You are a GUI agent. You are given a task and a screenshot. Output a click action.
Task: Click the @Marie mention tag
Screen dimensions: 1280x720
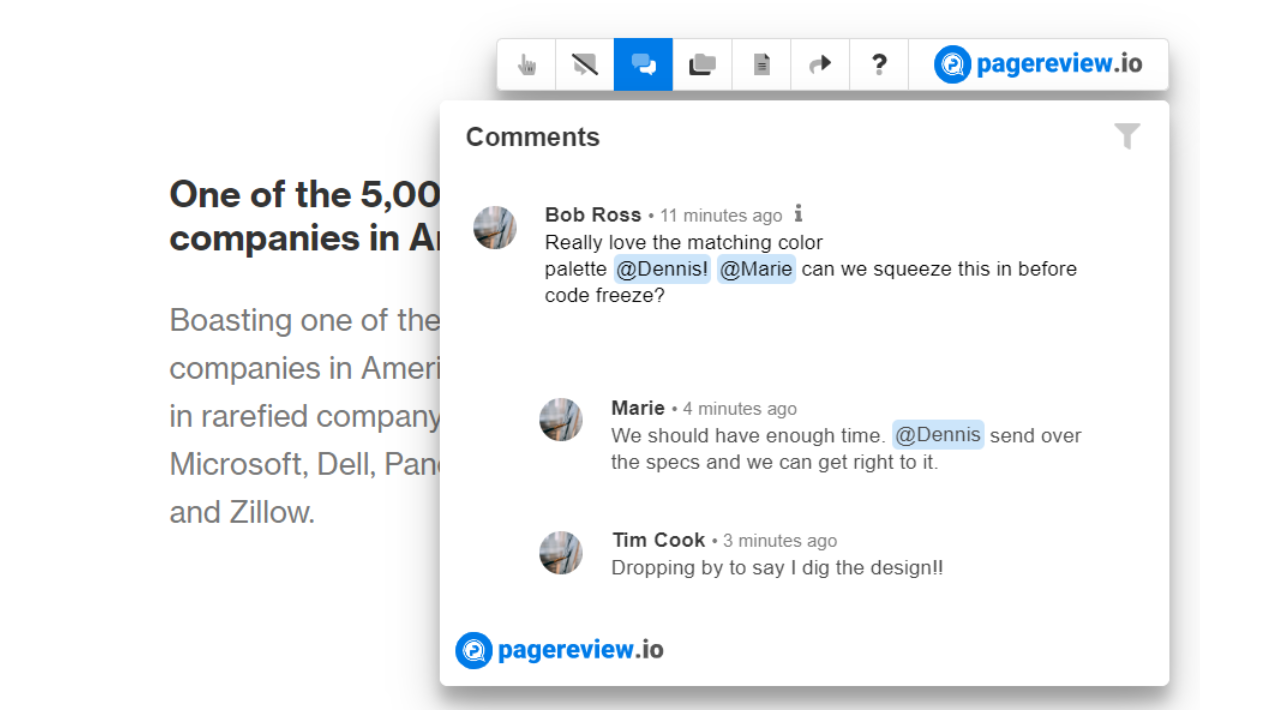[756, 269]
